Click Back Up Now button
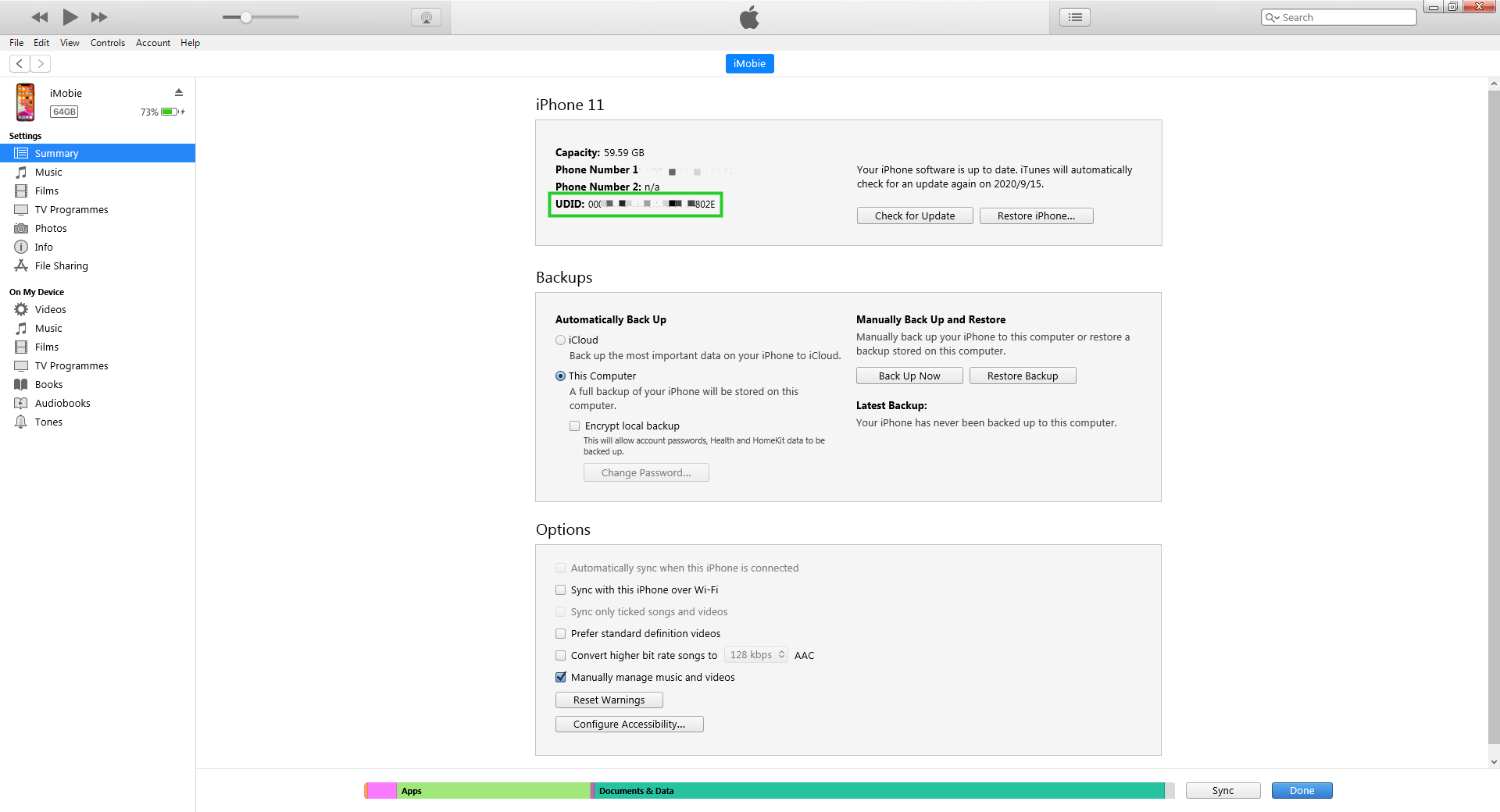 pos(909,376)
